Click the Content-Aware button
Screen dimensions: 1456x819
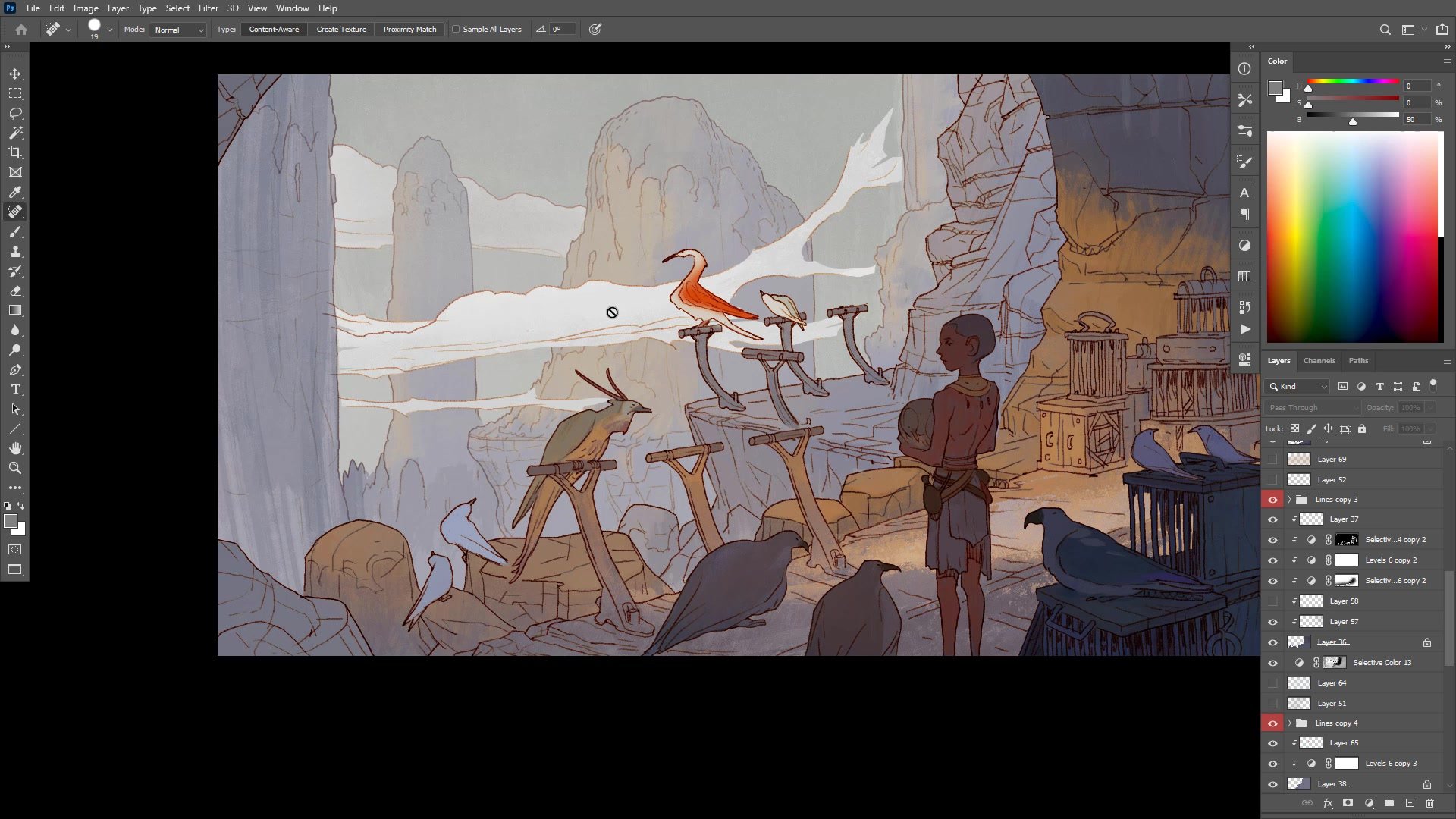(274, 29)
